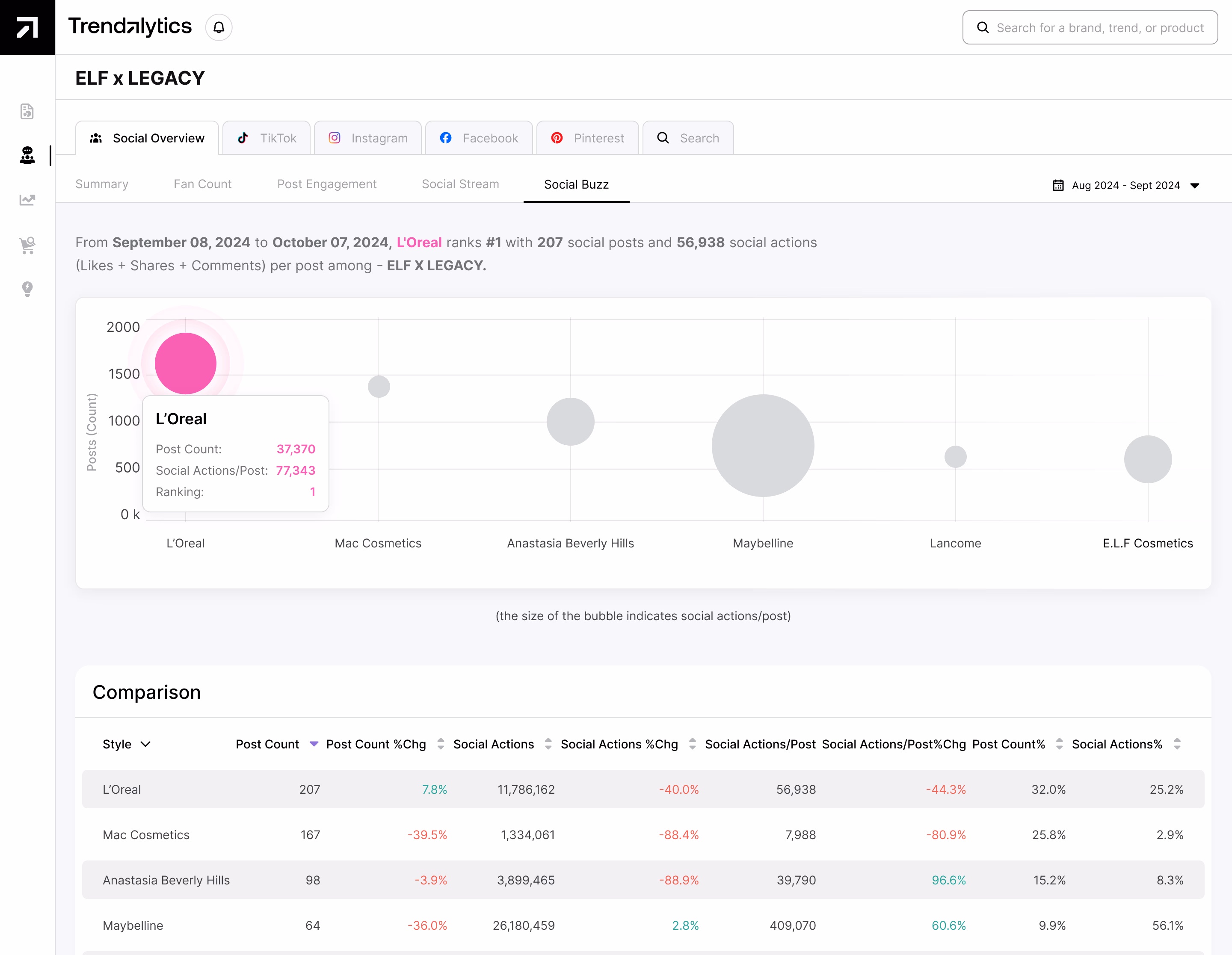This screenshot has width=1232, height=955.
Task: Select the social audience icon in sidebar
Action: [x=27, y=155]
